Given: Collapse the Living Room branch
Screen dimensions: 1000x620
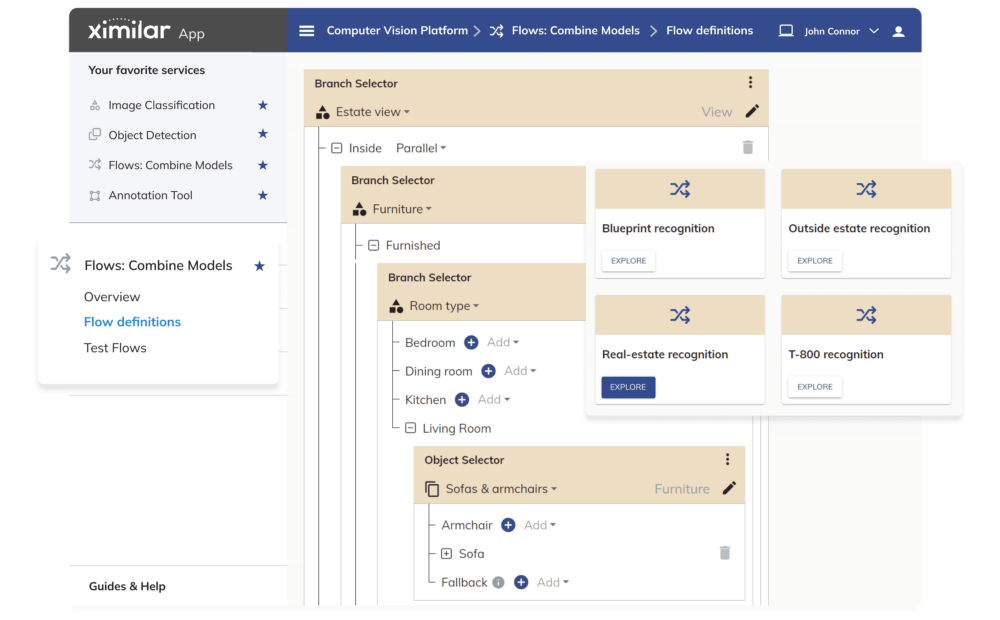Looking at the screenshot, I should pyautogui.click(x=411, y=428).
